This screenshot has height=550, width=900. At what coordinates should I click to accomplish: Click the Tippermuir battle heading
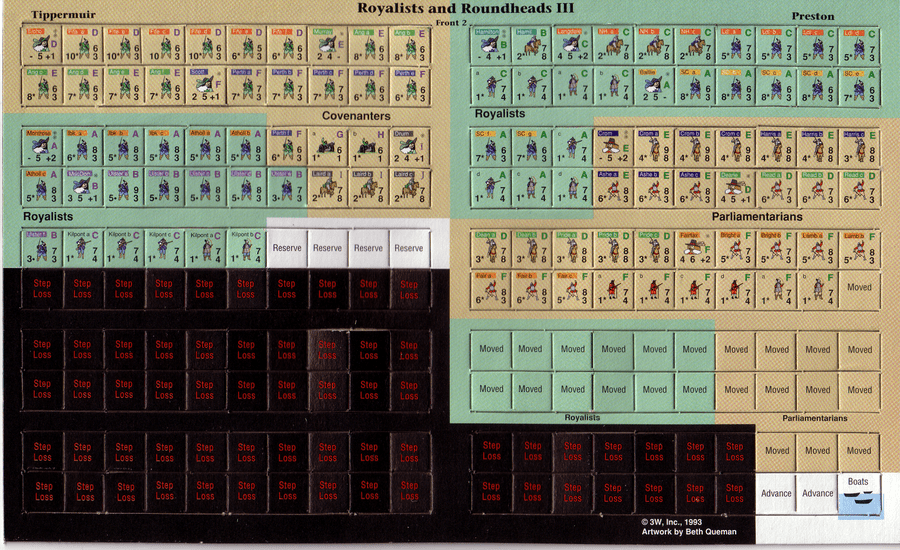coord(63,14)
